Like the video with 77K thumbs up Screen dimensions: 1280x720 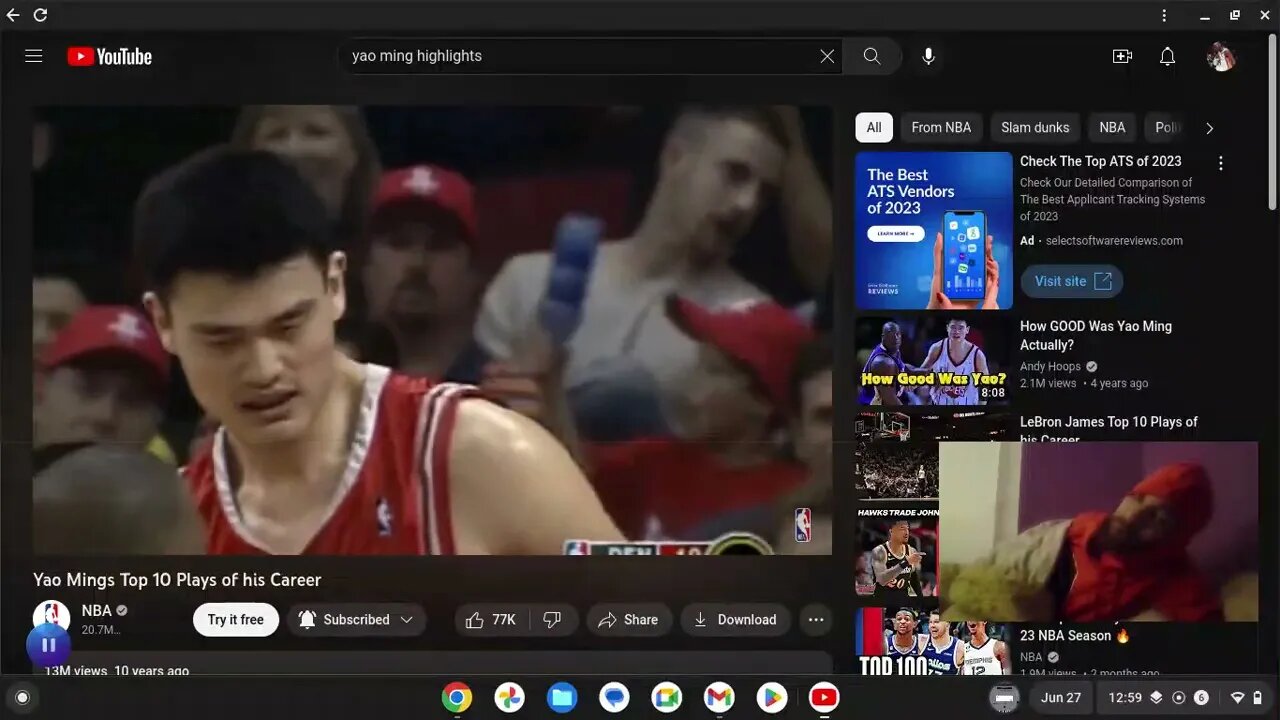(491, 620)
